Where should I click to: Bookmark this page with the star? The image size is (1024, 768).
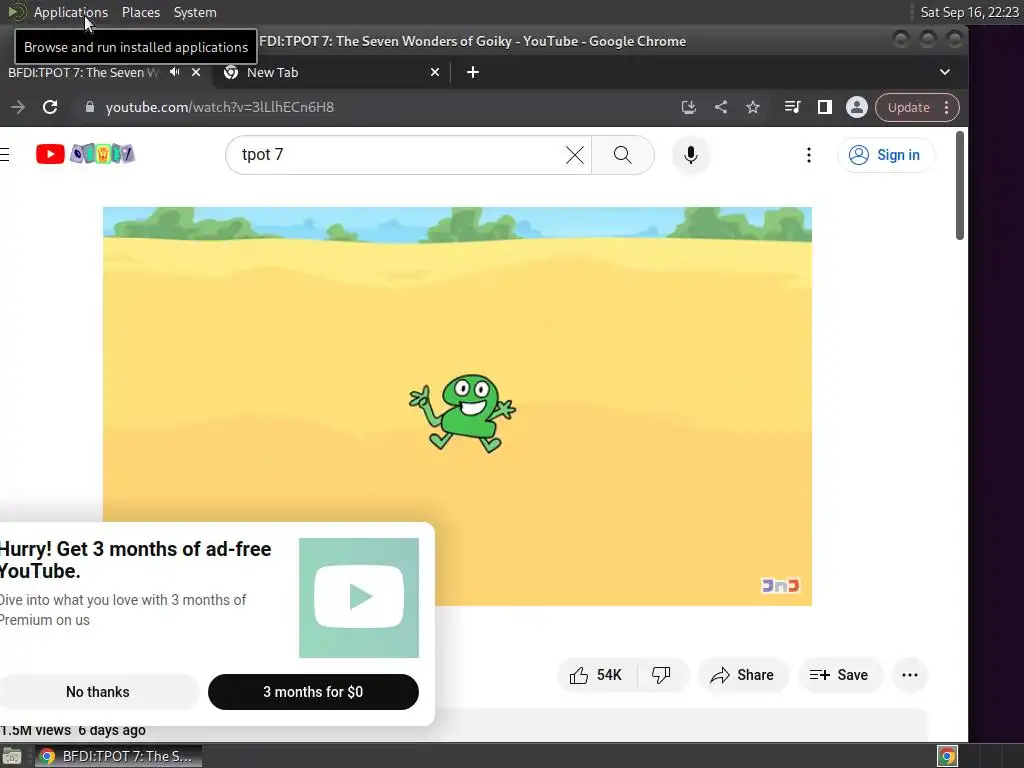pyautogui.click(x=753, y=107)
